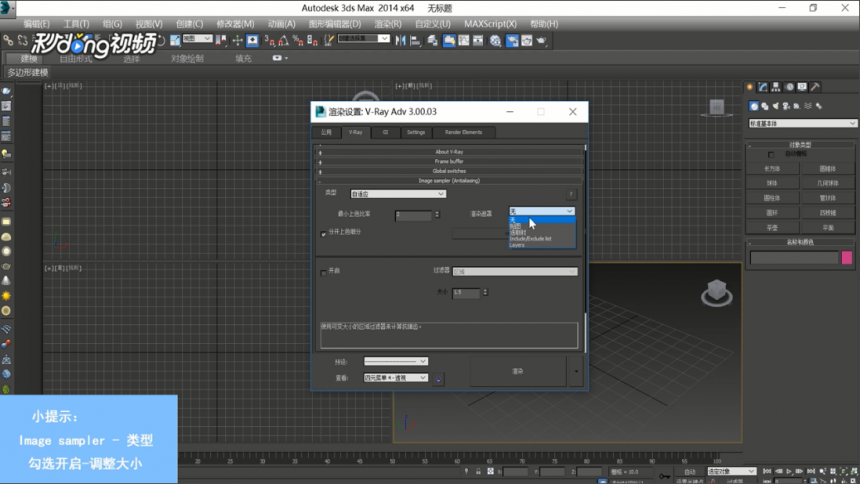Open the 类型 sampler type dropdown

398,194
